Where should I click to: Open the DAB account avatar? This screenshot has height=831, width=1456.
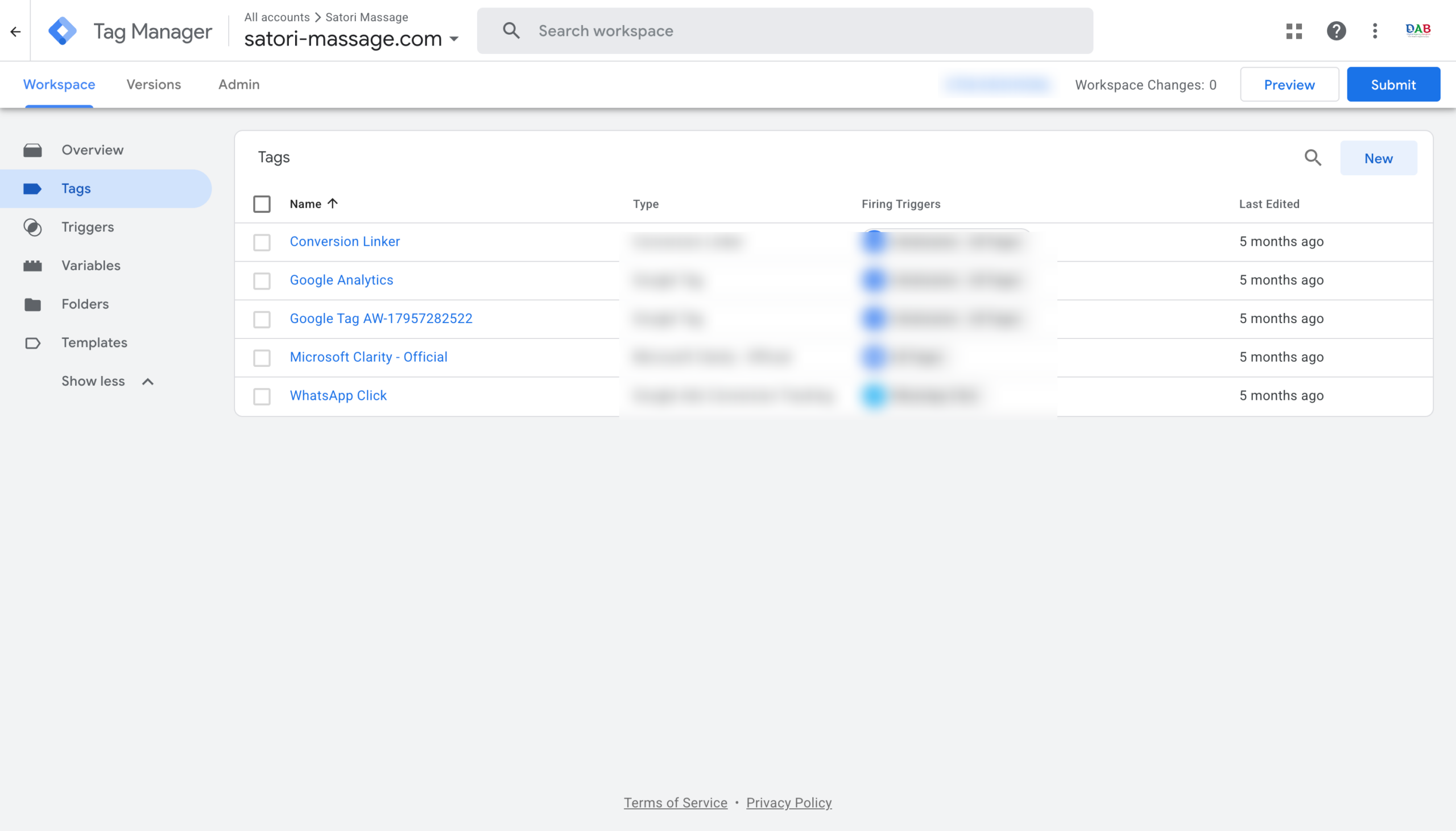point(1418,30)
